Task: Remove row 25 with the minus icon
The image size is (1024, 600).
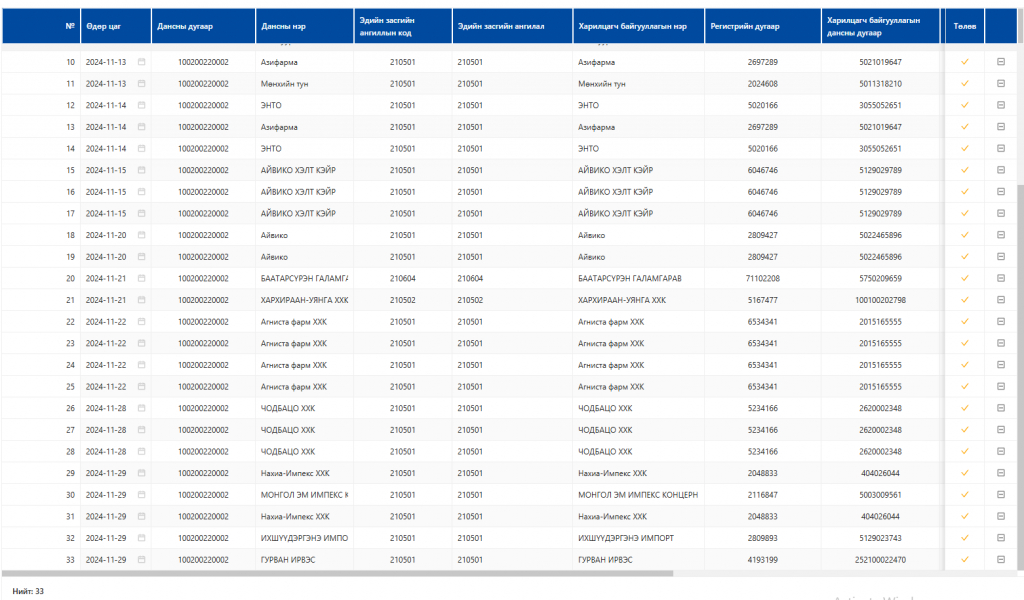Action: pos(1000,387)
